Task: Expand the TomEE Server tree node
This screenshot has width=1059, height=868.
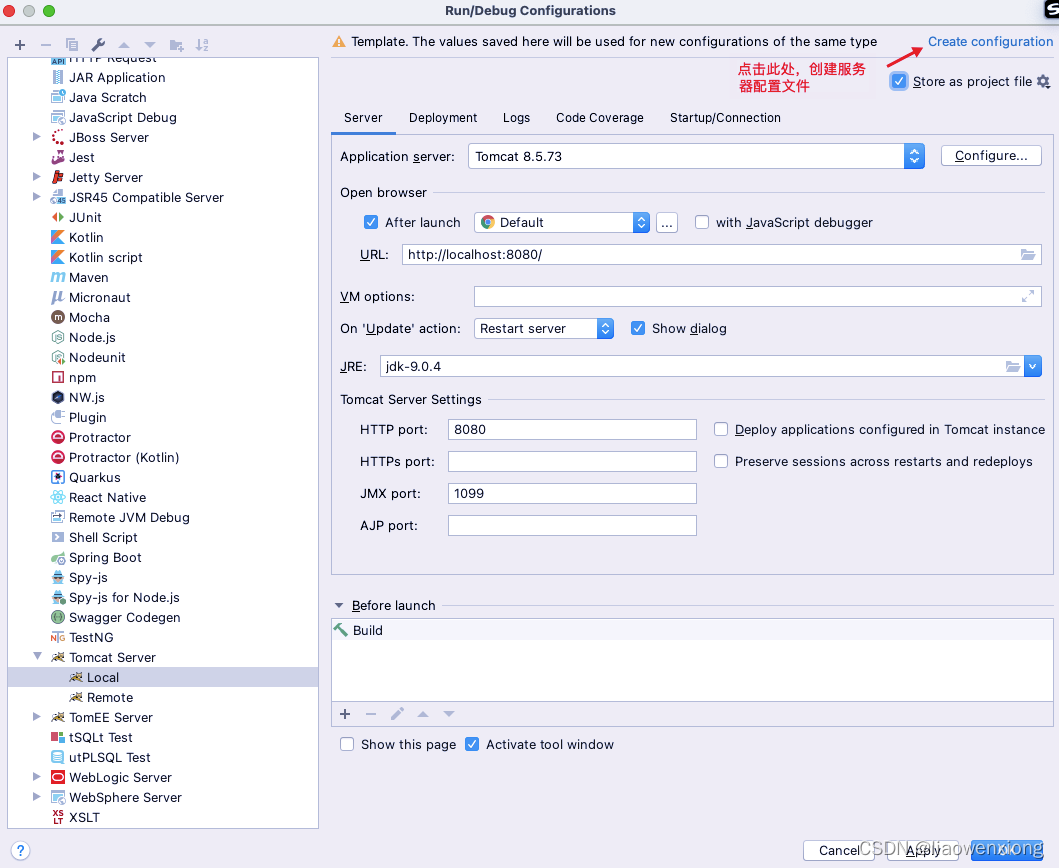Action: 37,717
